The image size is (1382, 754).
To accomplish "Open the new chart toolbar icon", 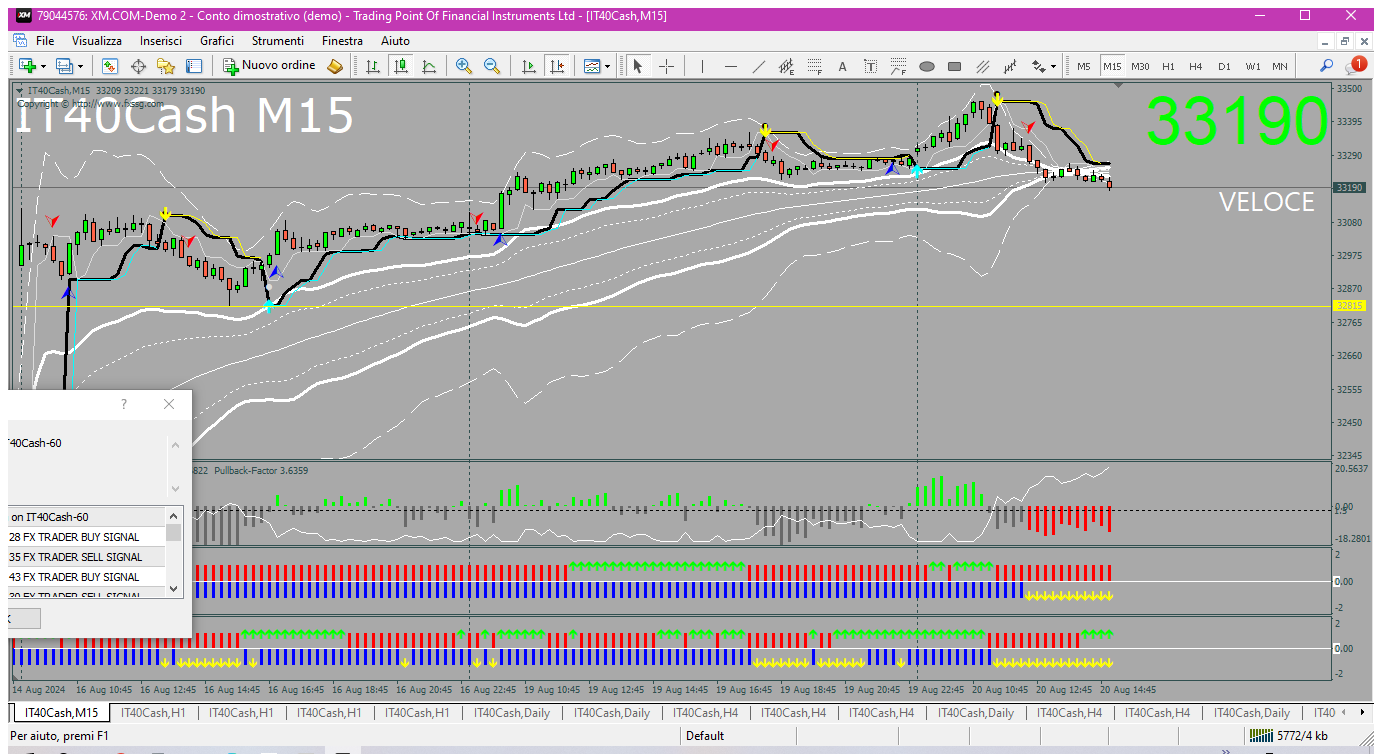I will click(27, 66).
